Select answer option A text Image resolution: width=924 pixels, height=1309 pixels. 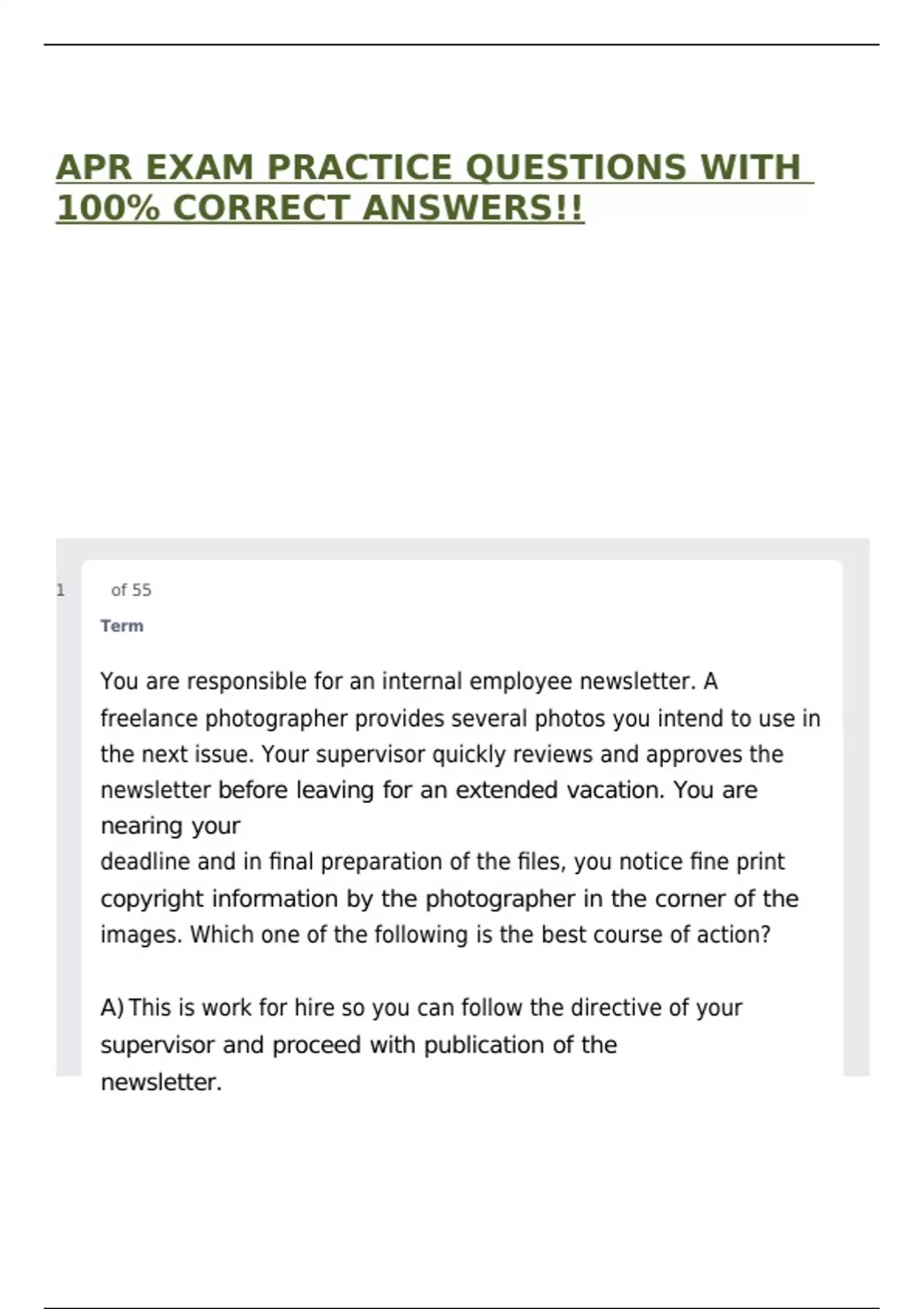[x=421, y=1044]
